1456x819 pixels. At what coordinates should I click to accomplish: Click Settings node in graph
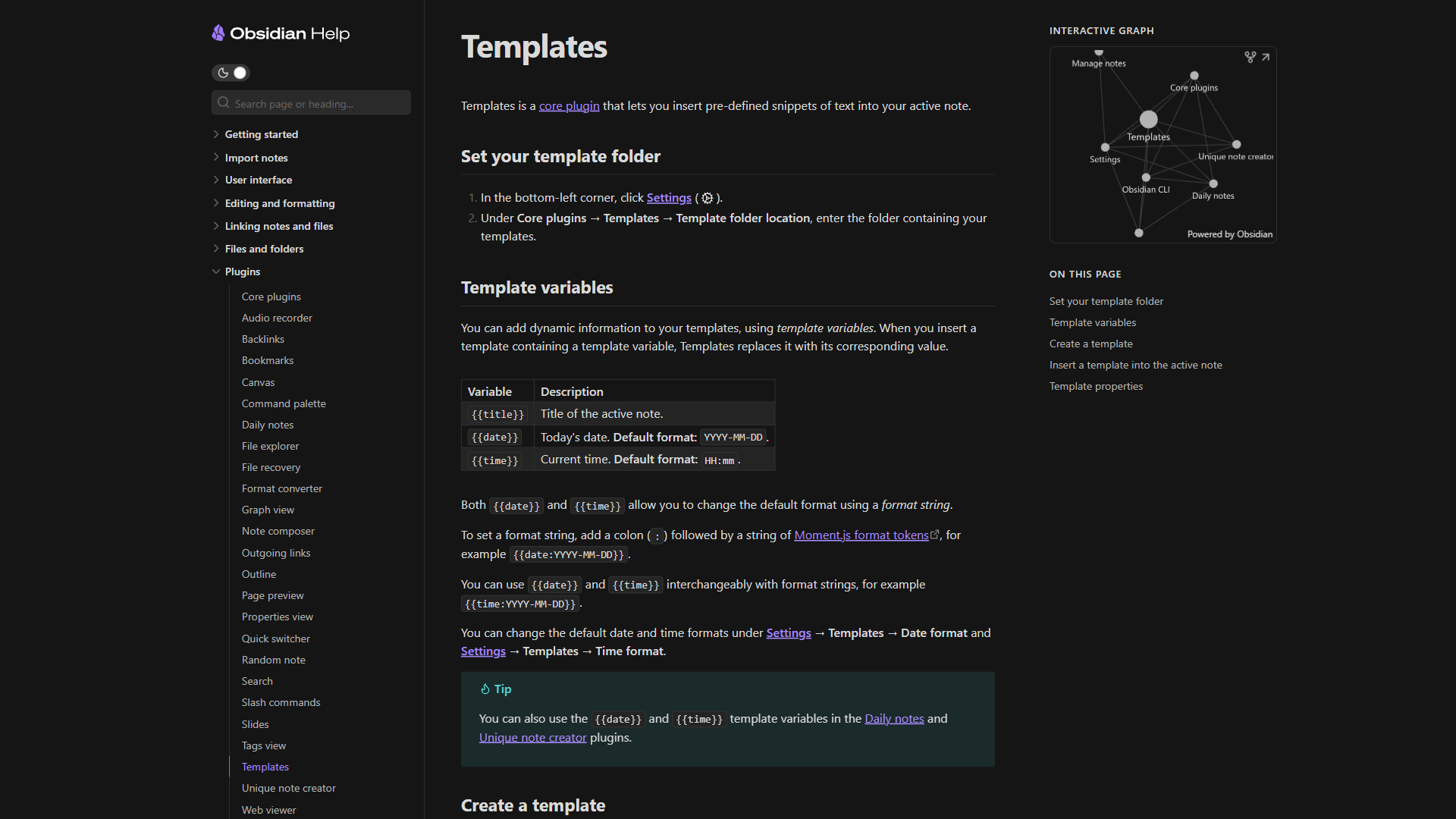(1105, 148)
